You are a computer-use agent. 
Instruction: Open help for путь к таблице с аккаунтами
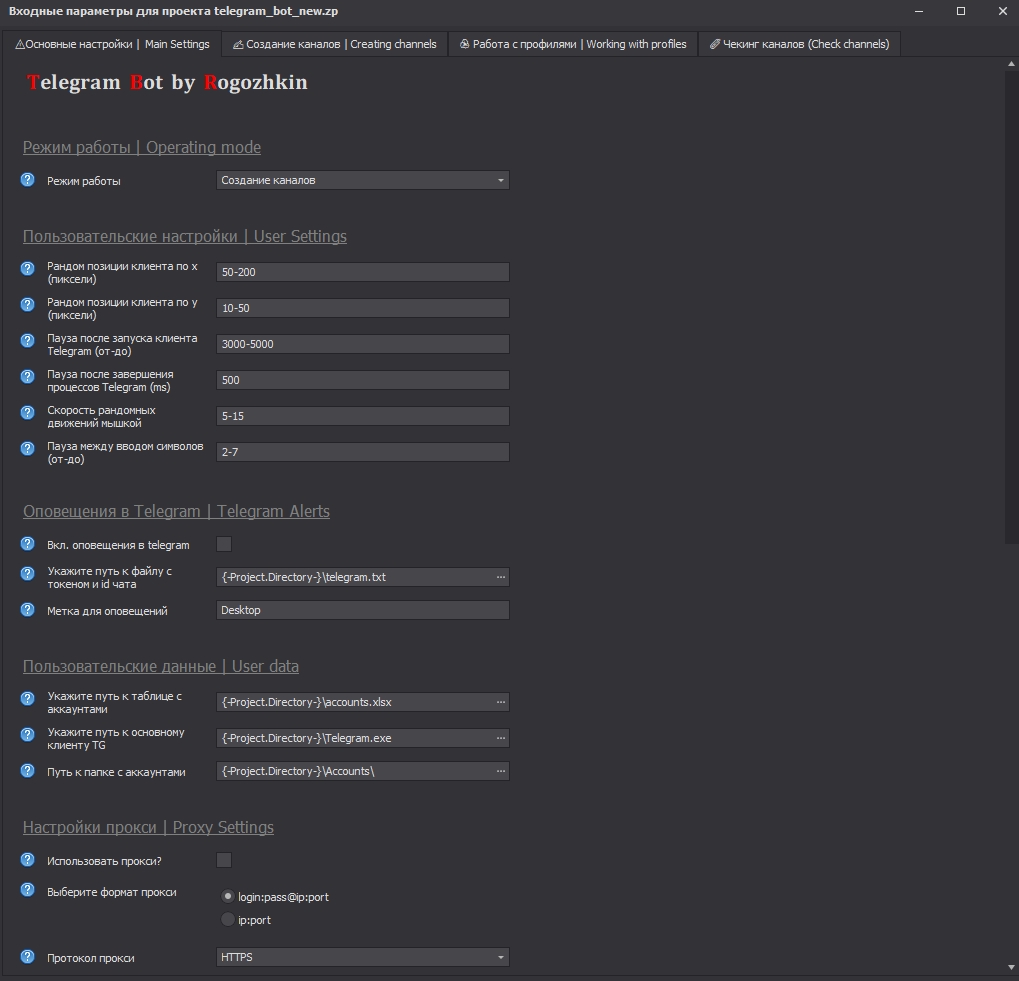tap(27, 698)
